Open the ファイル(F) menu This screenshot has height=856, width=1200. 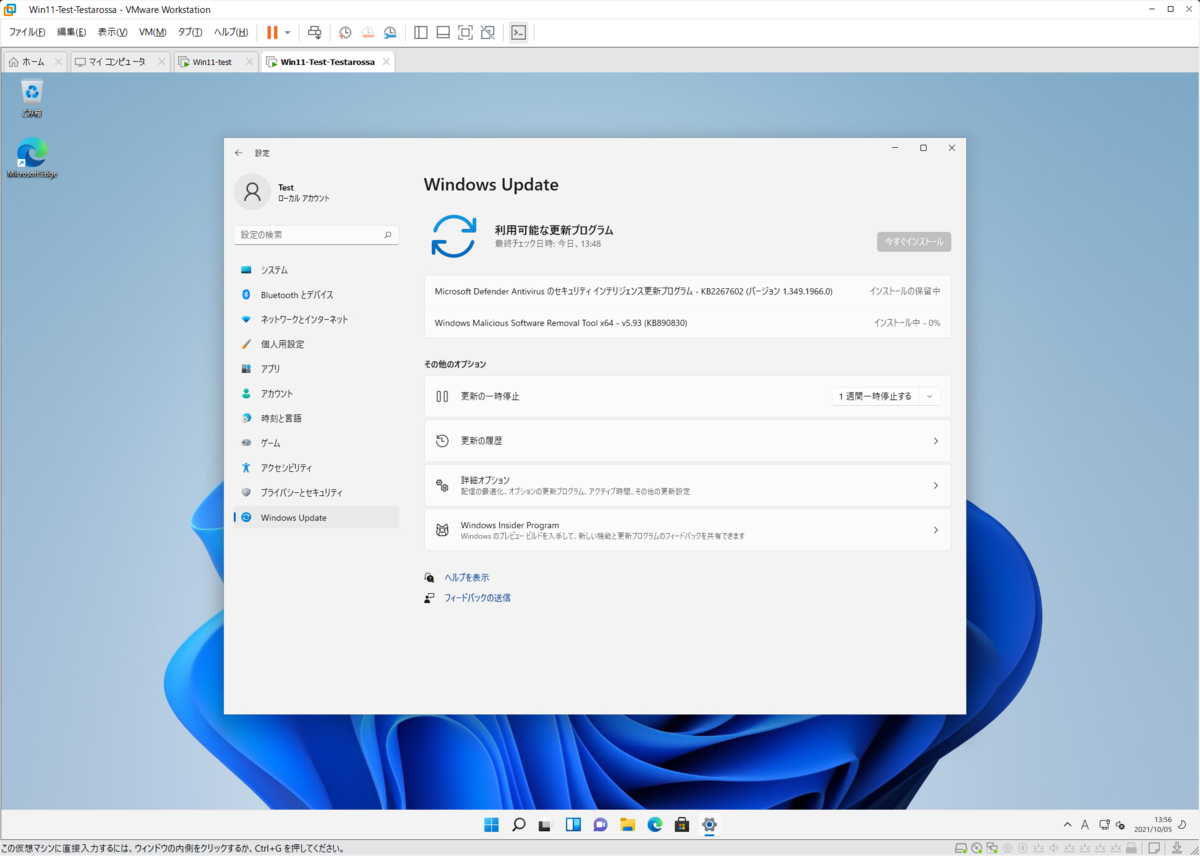point(27,32)
